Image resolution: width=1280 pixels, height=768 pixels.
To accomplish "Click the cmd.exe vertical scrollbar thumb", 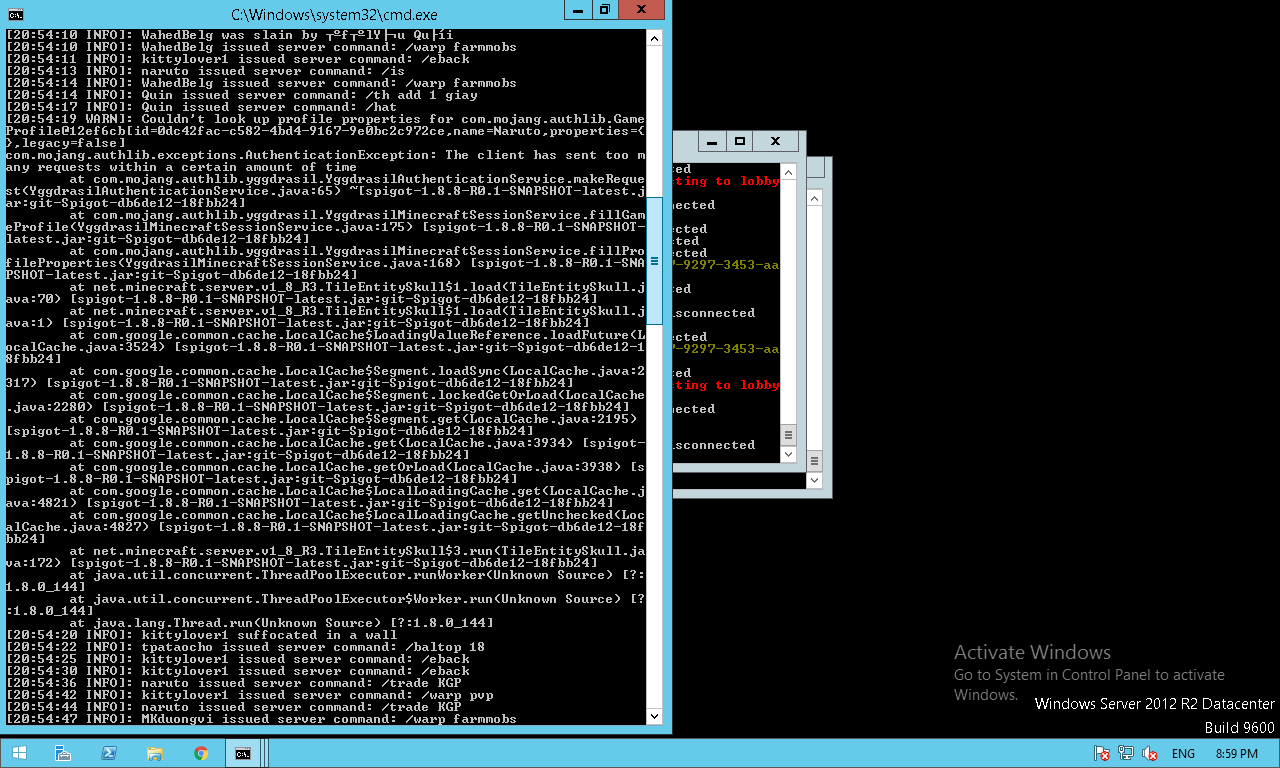I will (x=654, y=260).
